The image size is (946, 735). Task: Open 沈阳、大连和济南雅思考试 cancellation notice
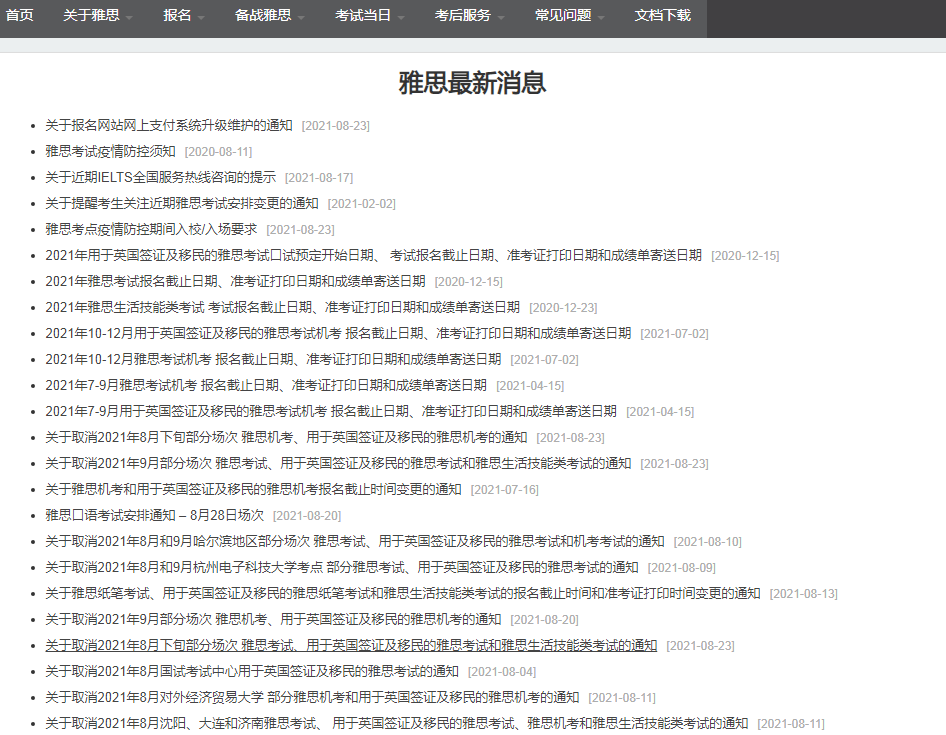(x=396, y=723)
